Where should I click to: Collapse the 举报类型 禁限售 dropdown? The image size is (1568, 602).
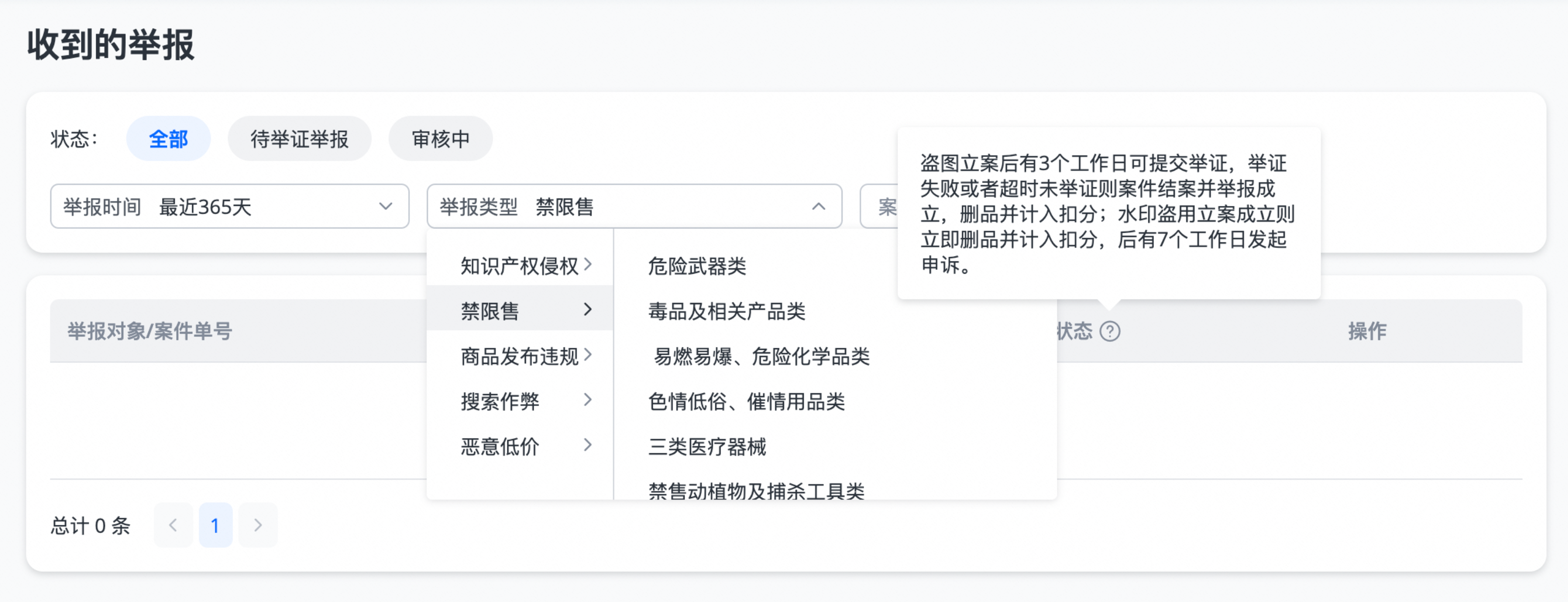click(634, 206)
